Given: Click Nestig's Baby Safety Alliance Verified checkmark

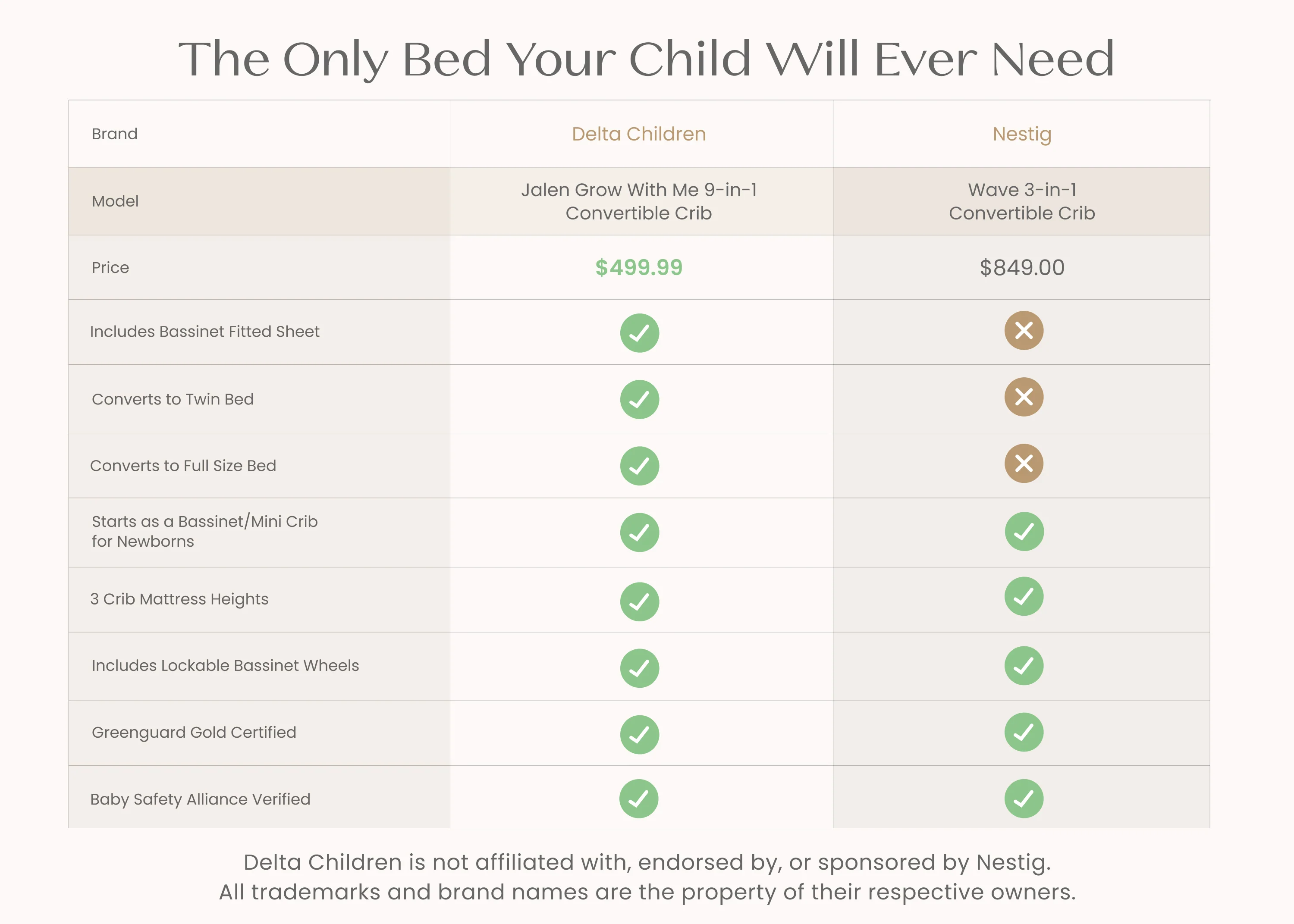Looking at the screenshot, I should click(1024, 798).
